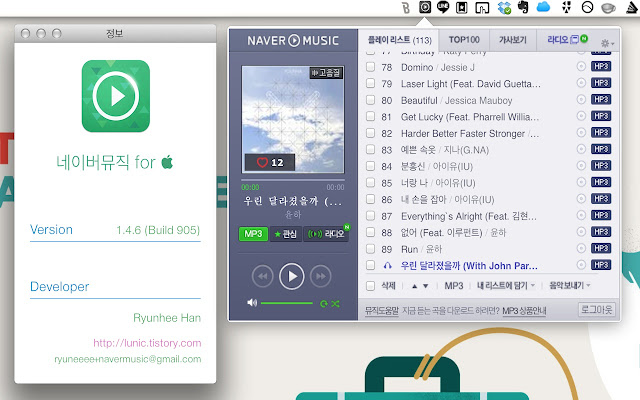The image size is (640, 400).
Task: Click the MP3 badge for Domino
Action: [x=601, y=67]
